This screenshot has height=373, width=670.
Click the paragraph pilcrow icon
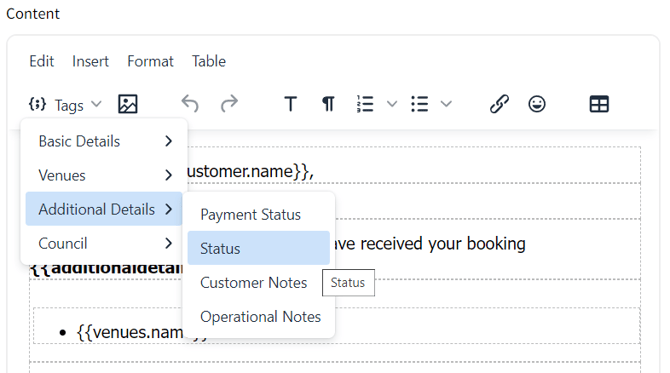coord(328,104)
